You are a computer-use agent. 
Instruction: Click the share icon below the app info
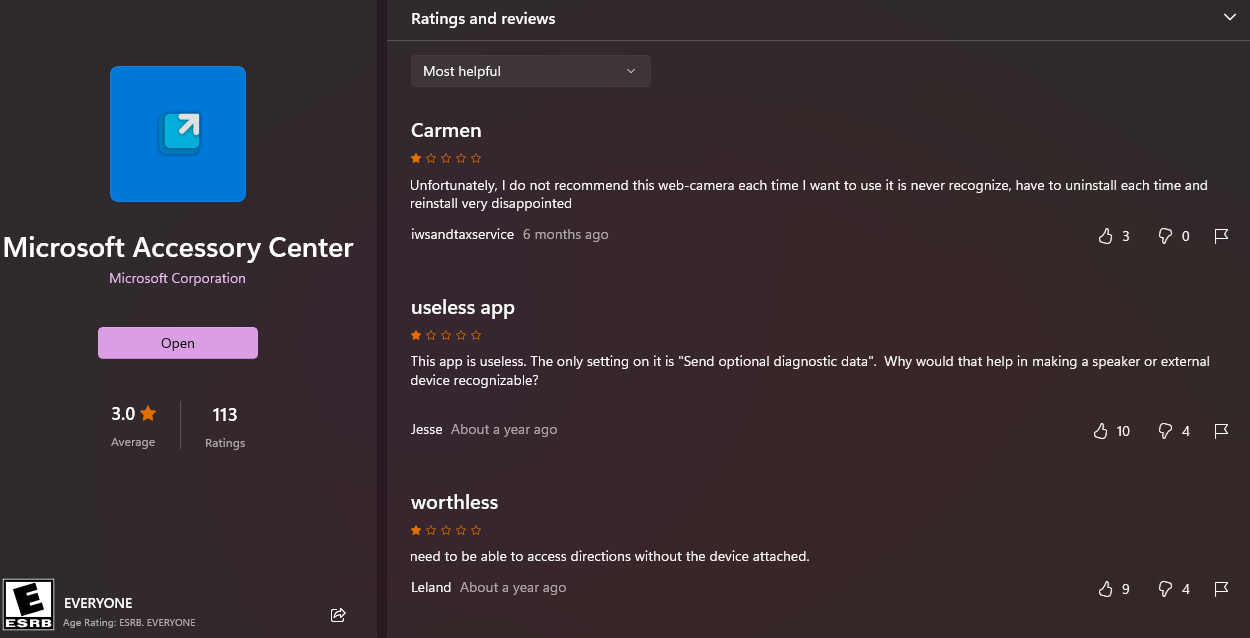click(x=338, y=615)
